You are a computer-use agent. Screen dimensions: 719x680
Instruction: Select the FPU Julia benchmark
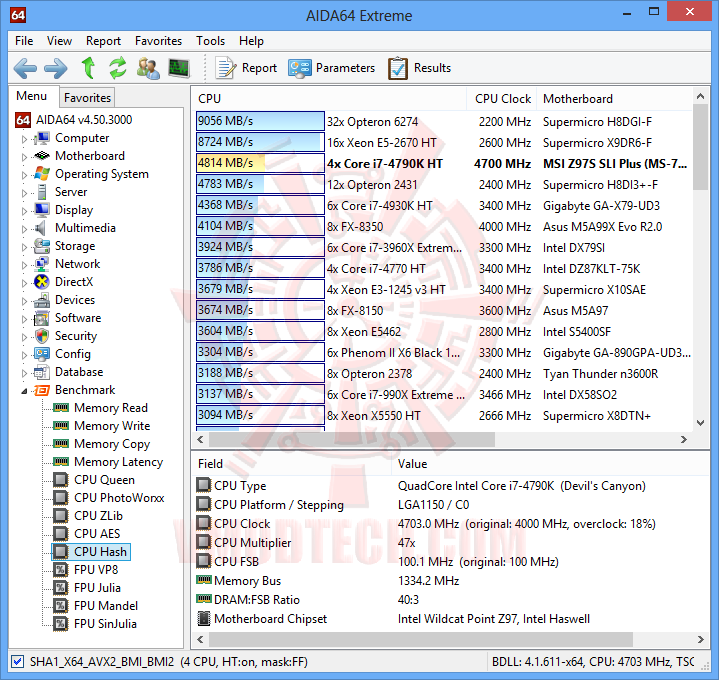tap(97, 588)
